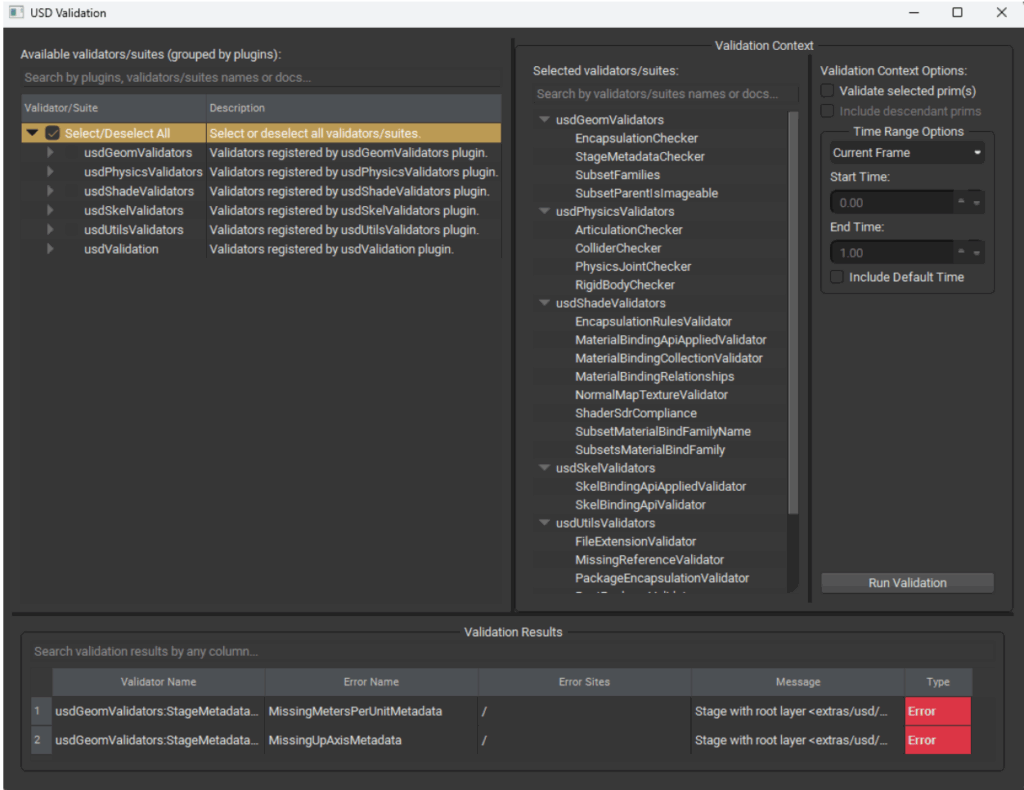Collapse usdSkelValidators group in selected list

pyautogui.click(x=545, y=468)
